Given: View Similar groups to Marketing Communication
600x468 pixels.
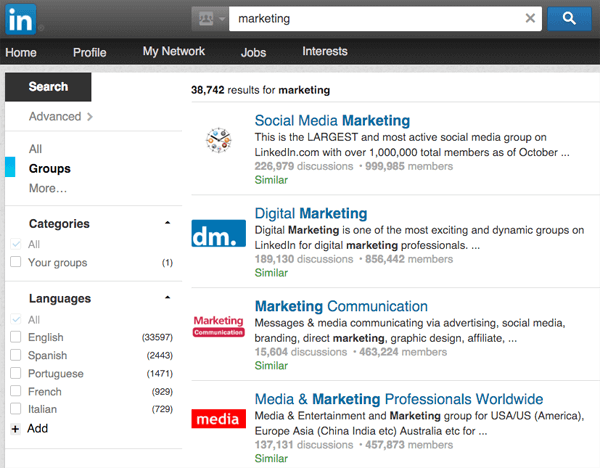Looking at the screenshot, I should [271, 366].
